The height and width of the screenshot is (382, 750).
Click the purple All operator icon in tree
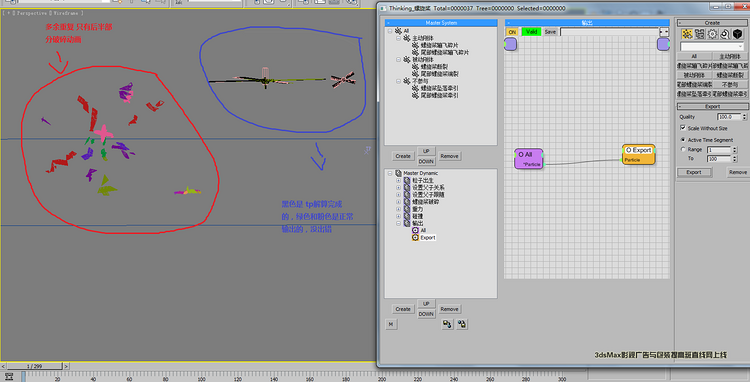coord(415,230)
